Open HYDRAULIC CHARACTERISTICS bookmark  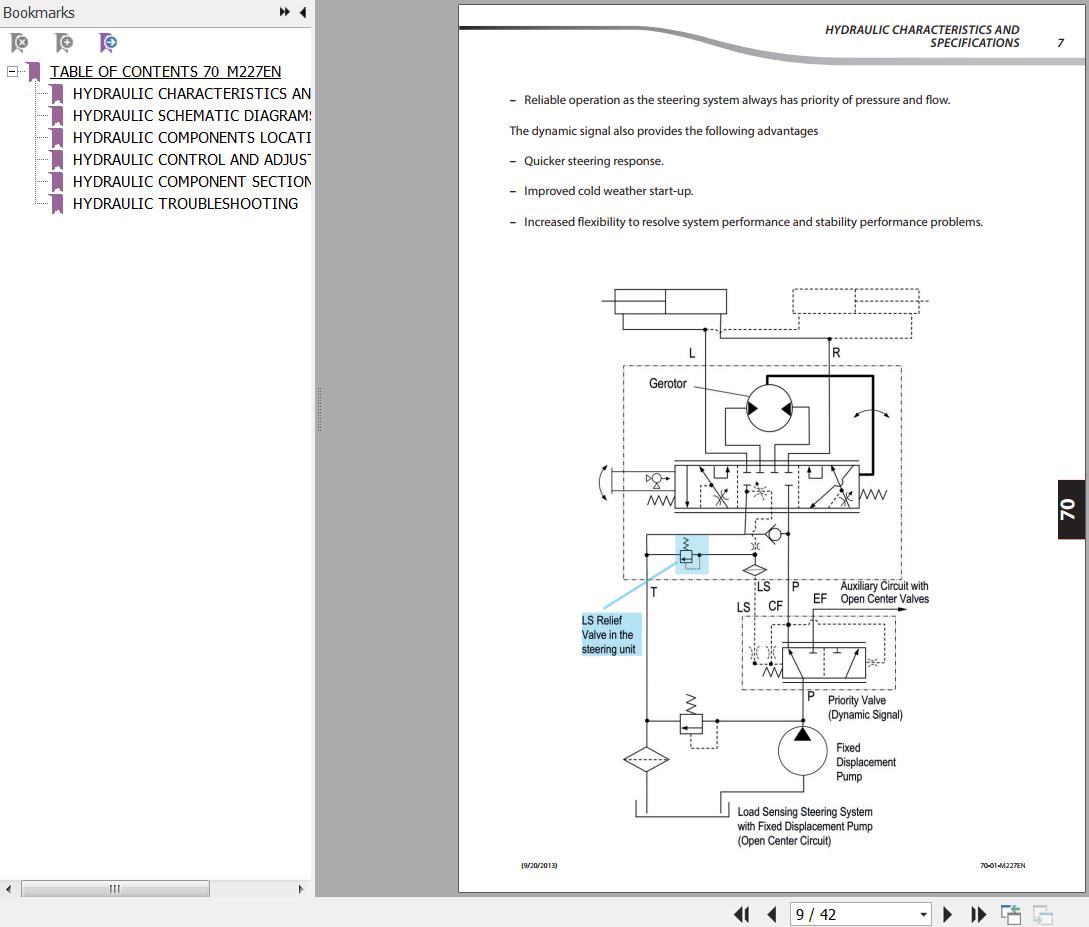click(192, 94)
